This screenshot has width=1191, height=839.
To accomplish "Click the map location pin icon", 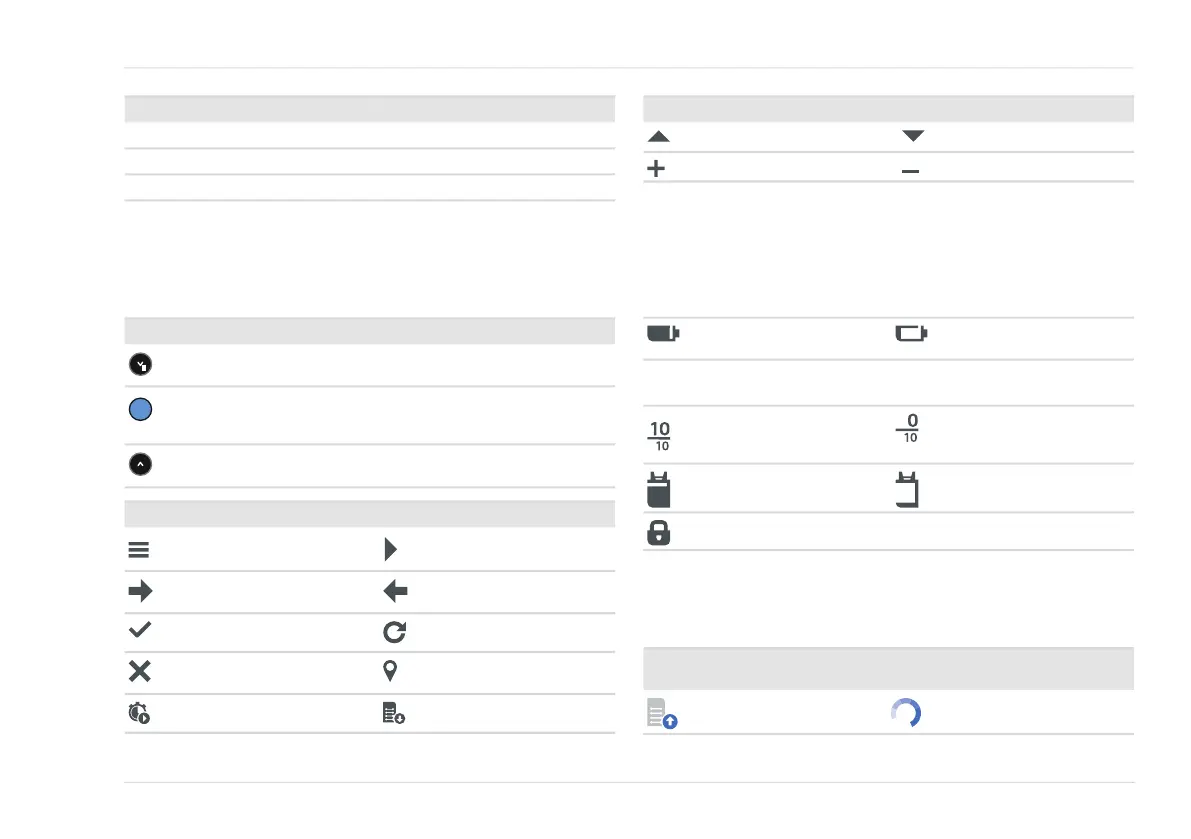I will pyautogui.click(x=390, y=670).
